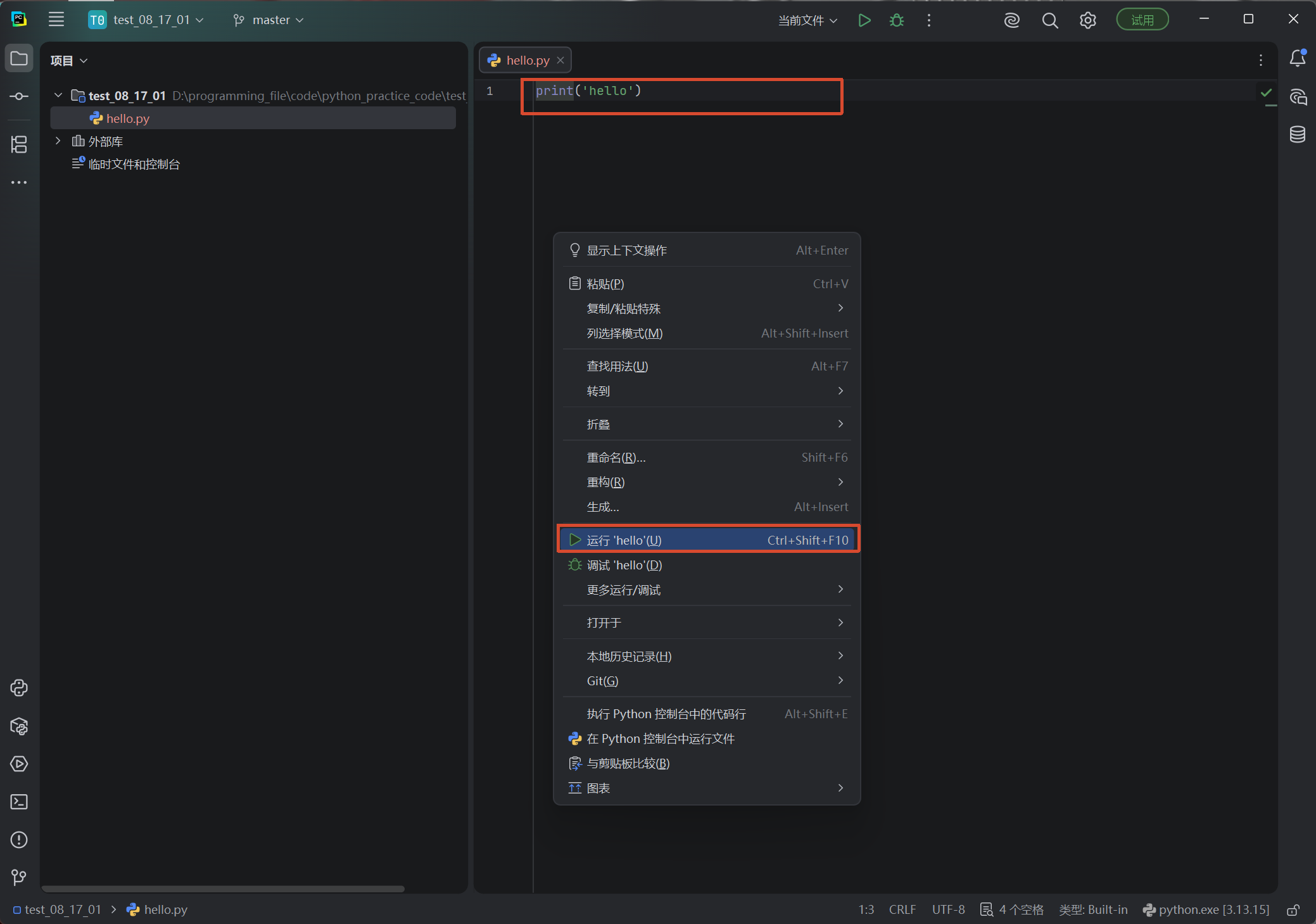1316x924 pixels.
Task: Select hello.py in project tree
Action: pos(253,118)
